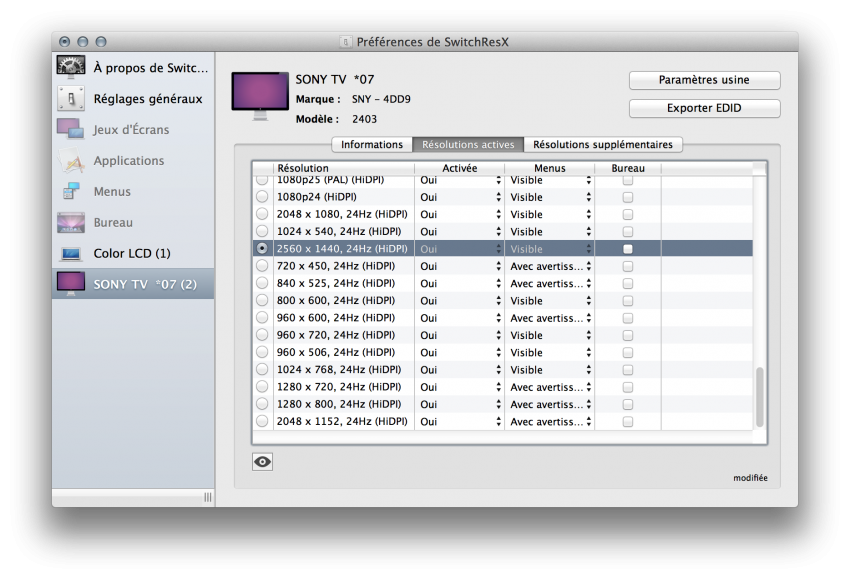Open À propos de SwitchResX sidebar entry

click(133, 68)
